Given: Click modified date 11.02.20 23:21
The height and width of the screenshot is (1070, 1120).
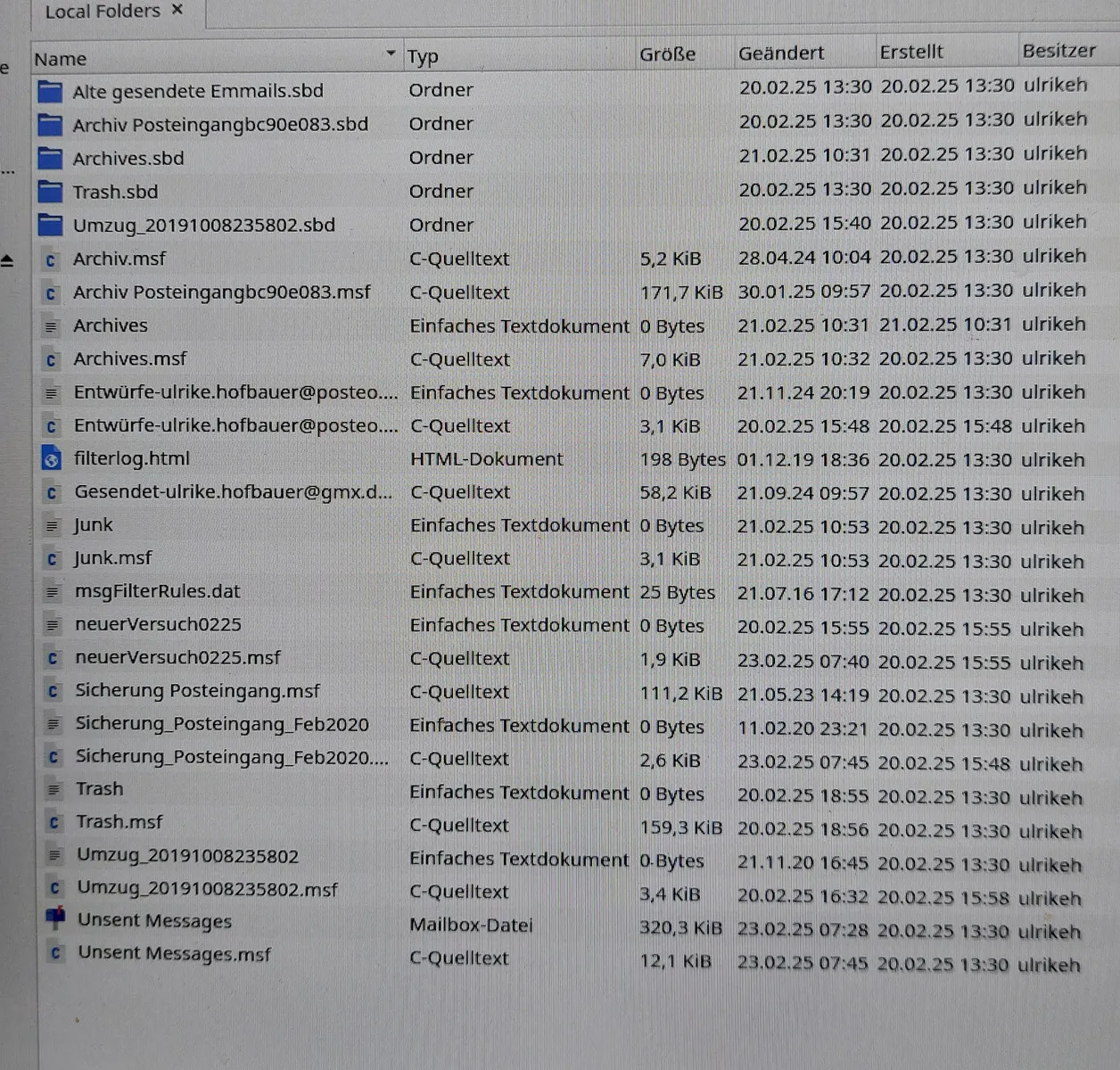Looking at the screenshot, I should click(803, 728).
